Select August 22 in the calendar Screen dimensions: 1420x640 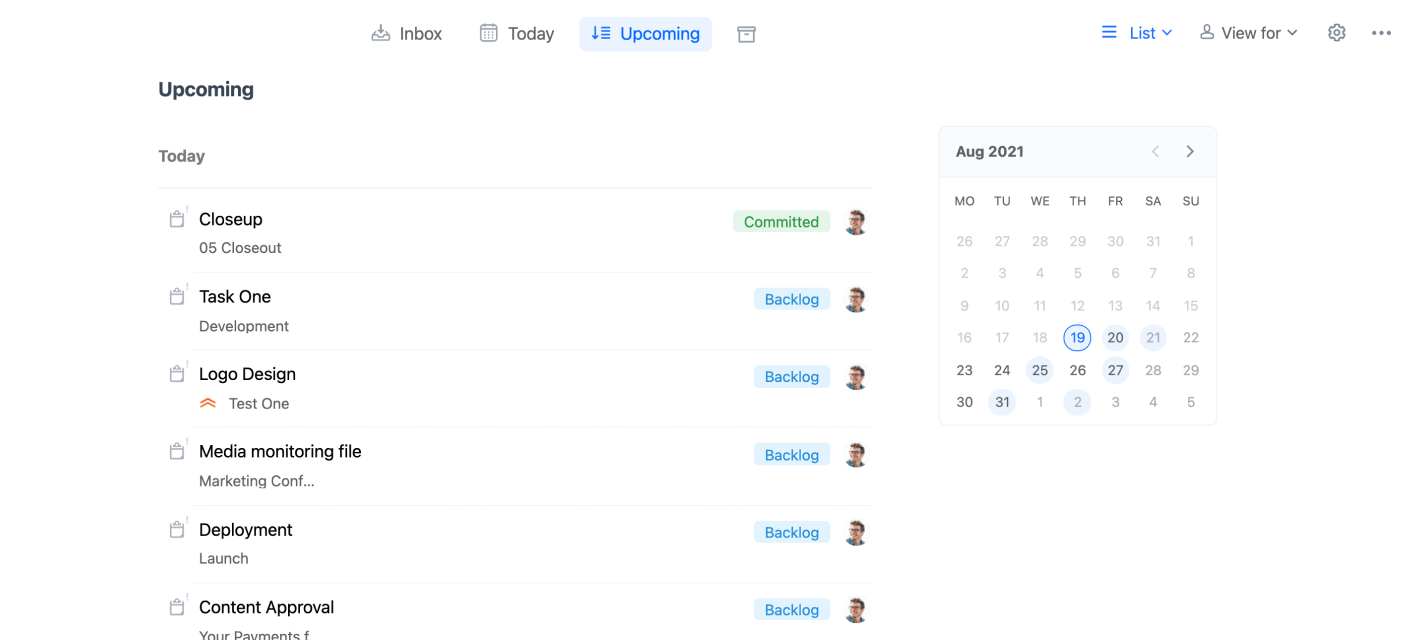(x=1191, y=338)
